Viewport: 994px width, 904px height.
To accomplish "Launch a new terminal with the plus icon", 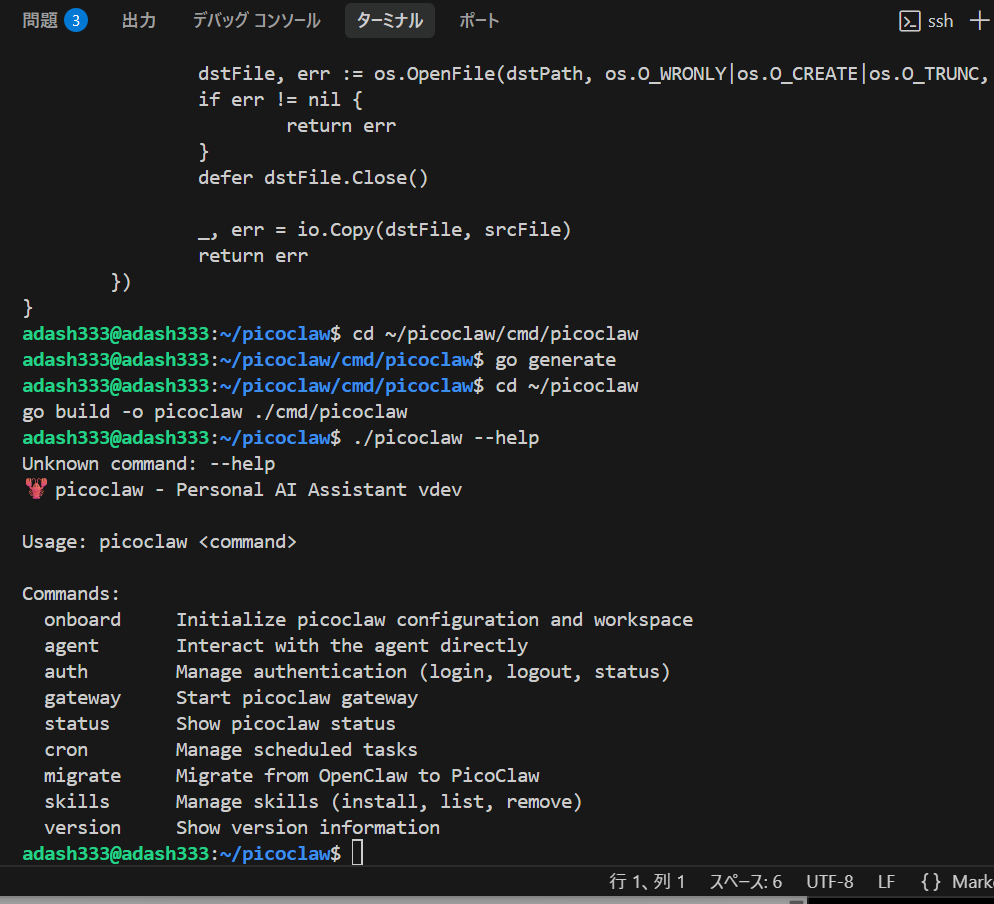I will (x=979, y=21).
